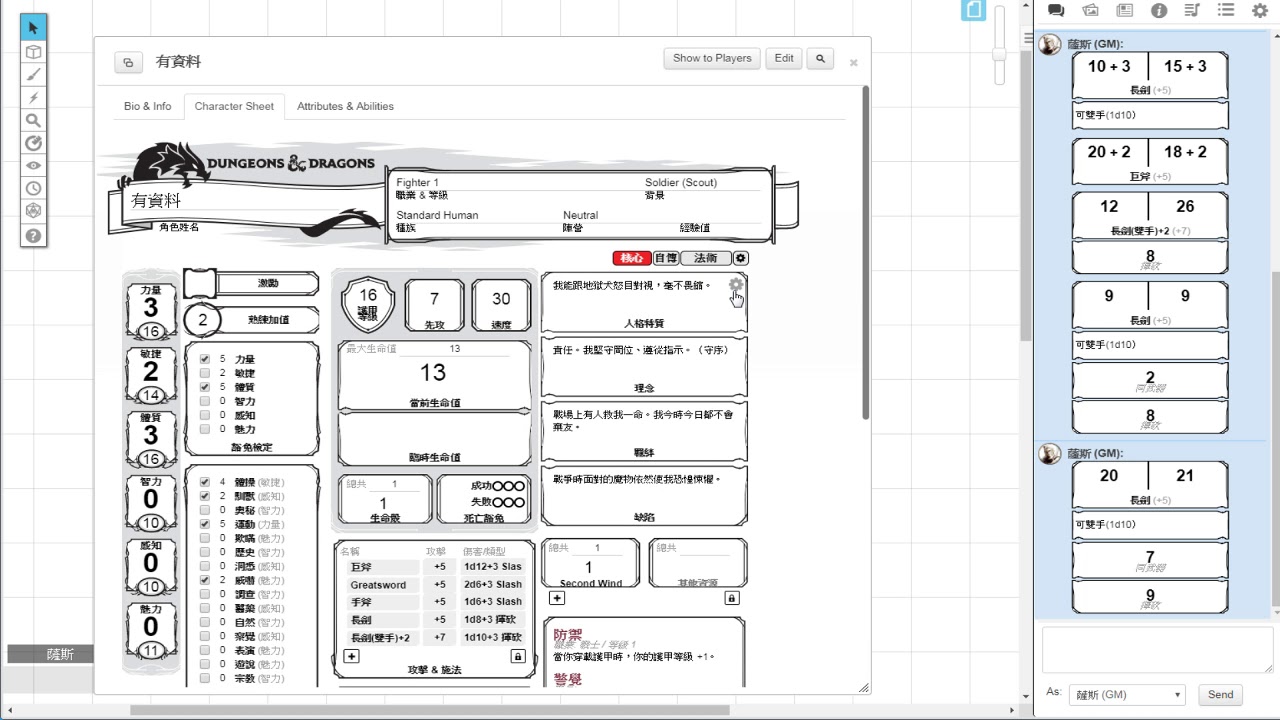This screenshot has height=720, width=1280.
Task: Open the As speaker dropdown
Action: click(1126, 695)
